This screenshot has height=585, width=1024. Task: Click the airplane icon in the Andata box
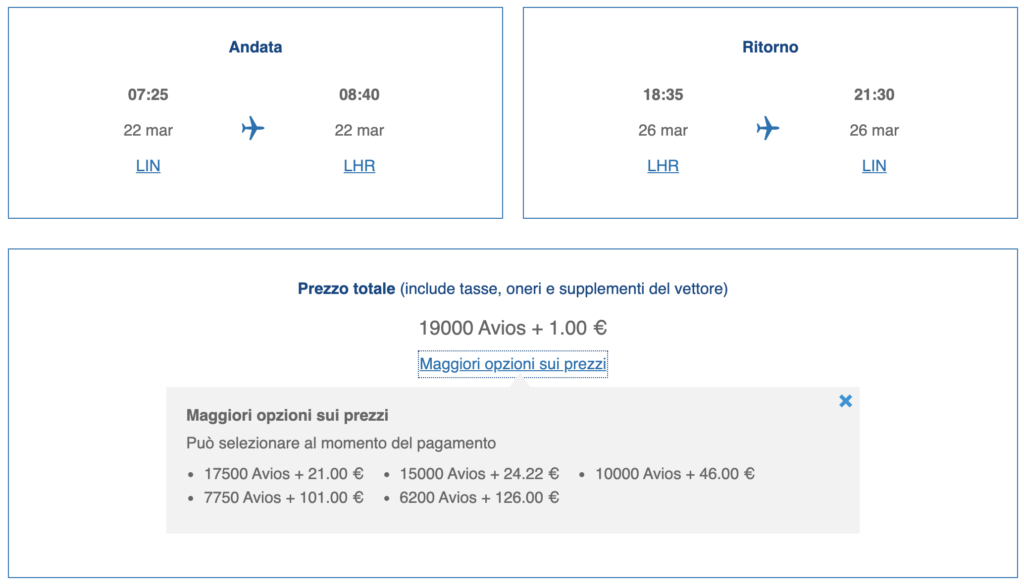pos(253,128)
